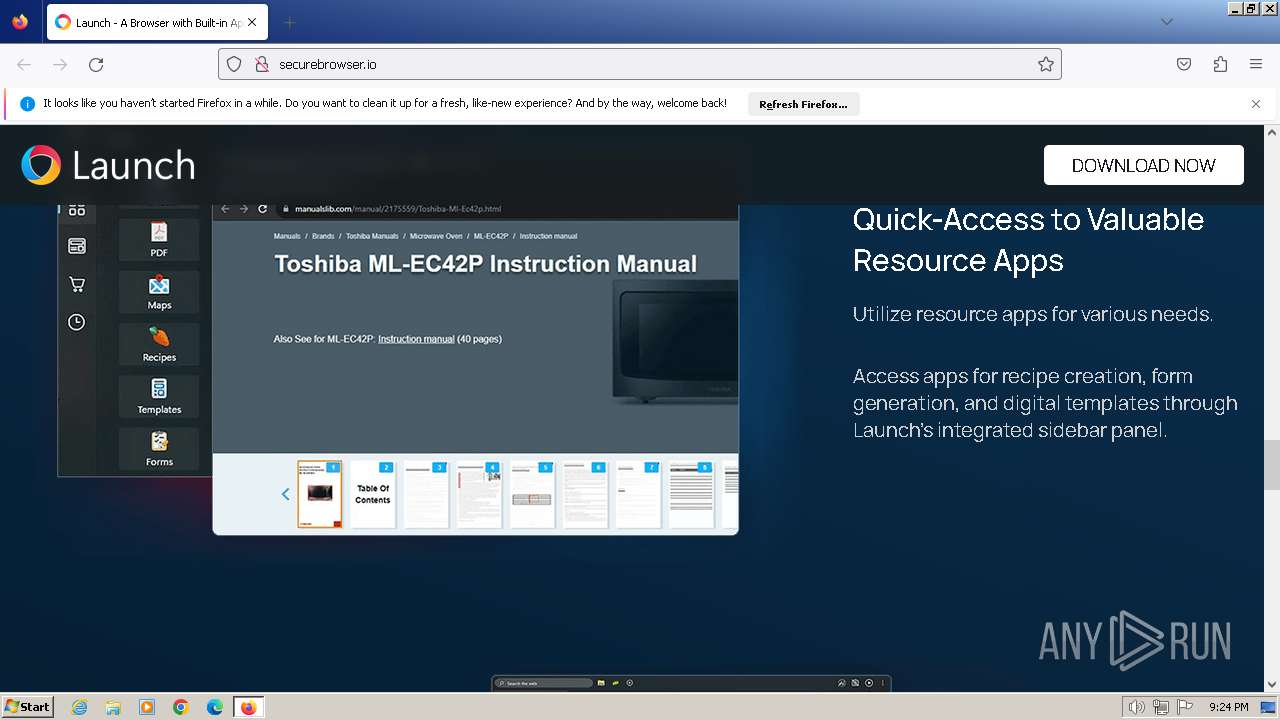Screen dimensions: 1280x720
Task: Click the network tray icon
Action: [x=1160, y=707]
